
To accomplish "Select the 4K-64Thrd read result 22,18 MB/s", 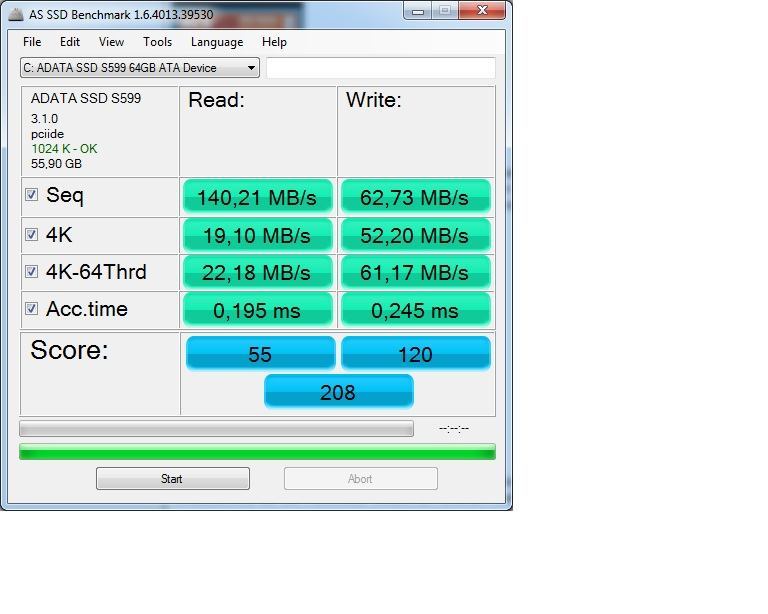I will point(257,272).
